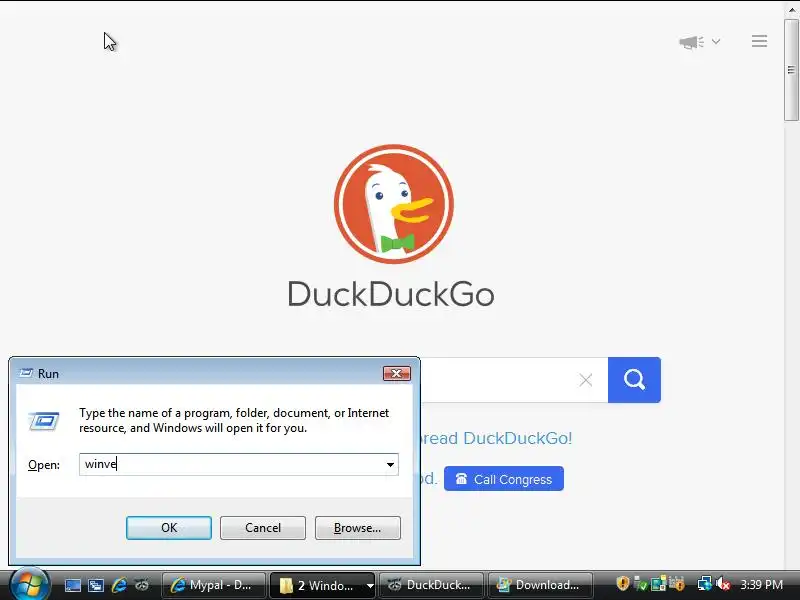Click Switch between windows quick launch icon
This screenshot has width=800, height=600.
click(x=95, y=585)
